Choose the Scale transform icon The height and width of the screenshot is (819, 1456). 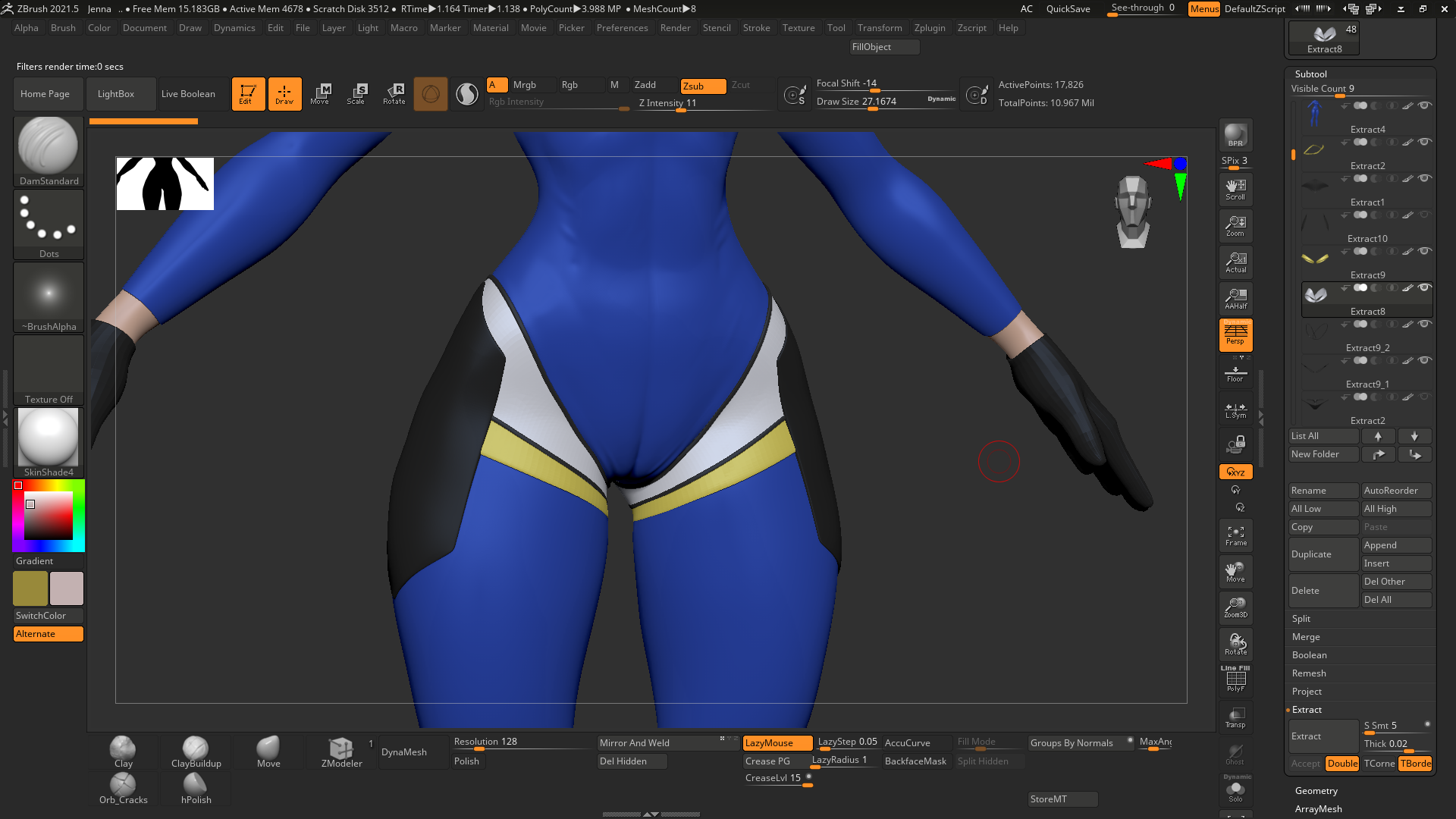click(x=356, y=94)
